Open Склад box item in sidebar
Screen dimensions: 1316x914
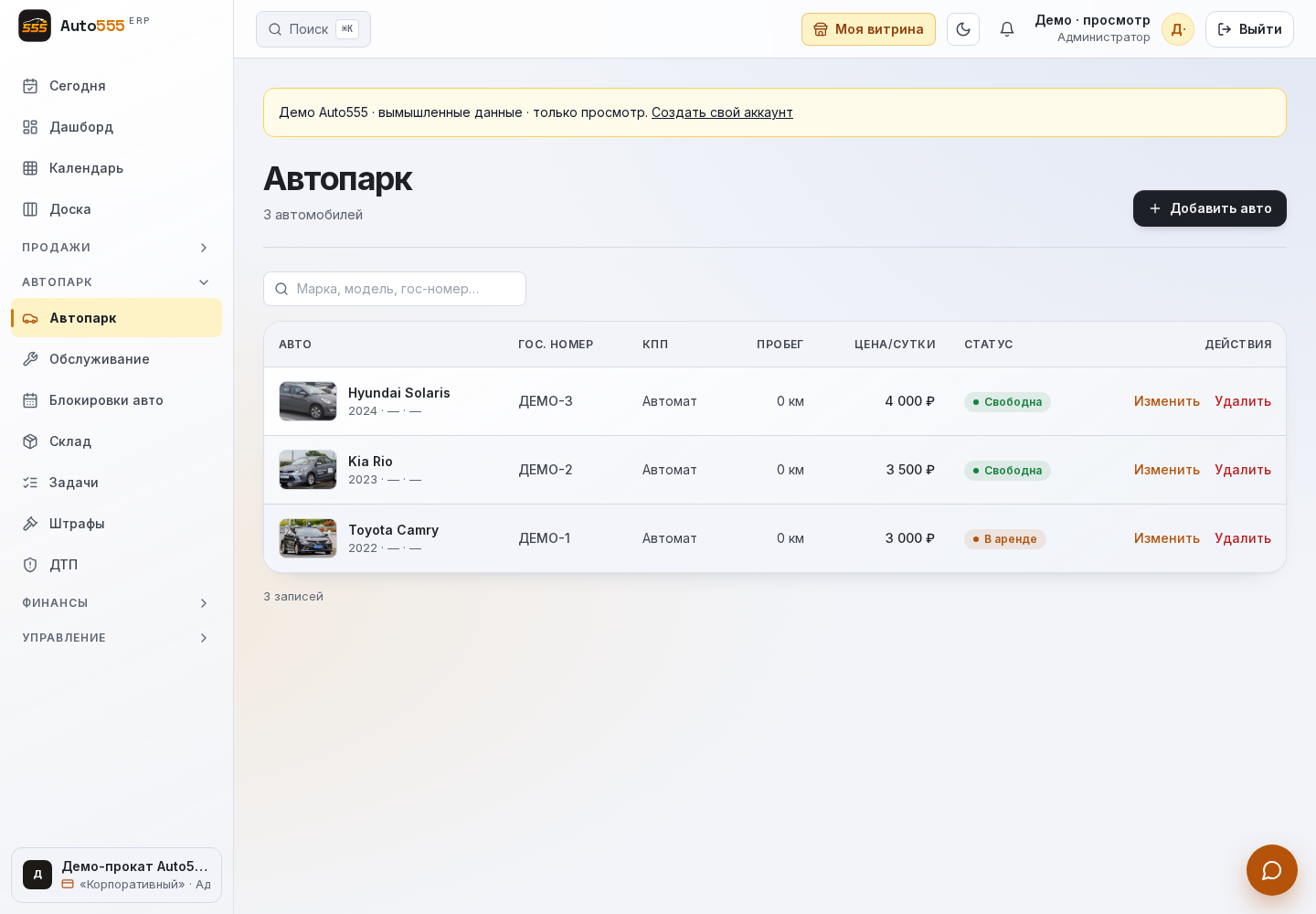tap(116, 441)
